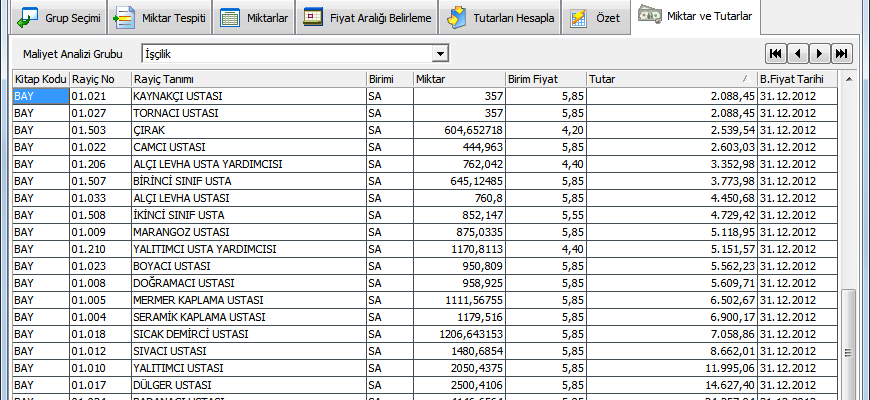Click the Miktar ve Tutarlar money icon
Screen dimensions: 870x400
click(650, 16)
